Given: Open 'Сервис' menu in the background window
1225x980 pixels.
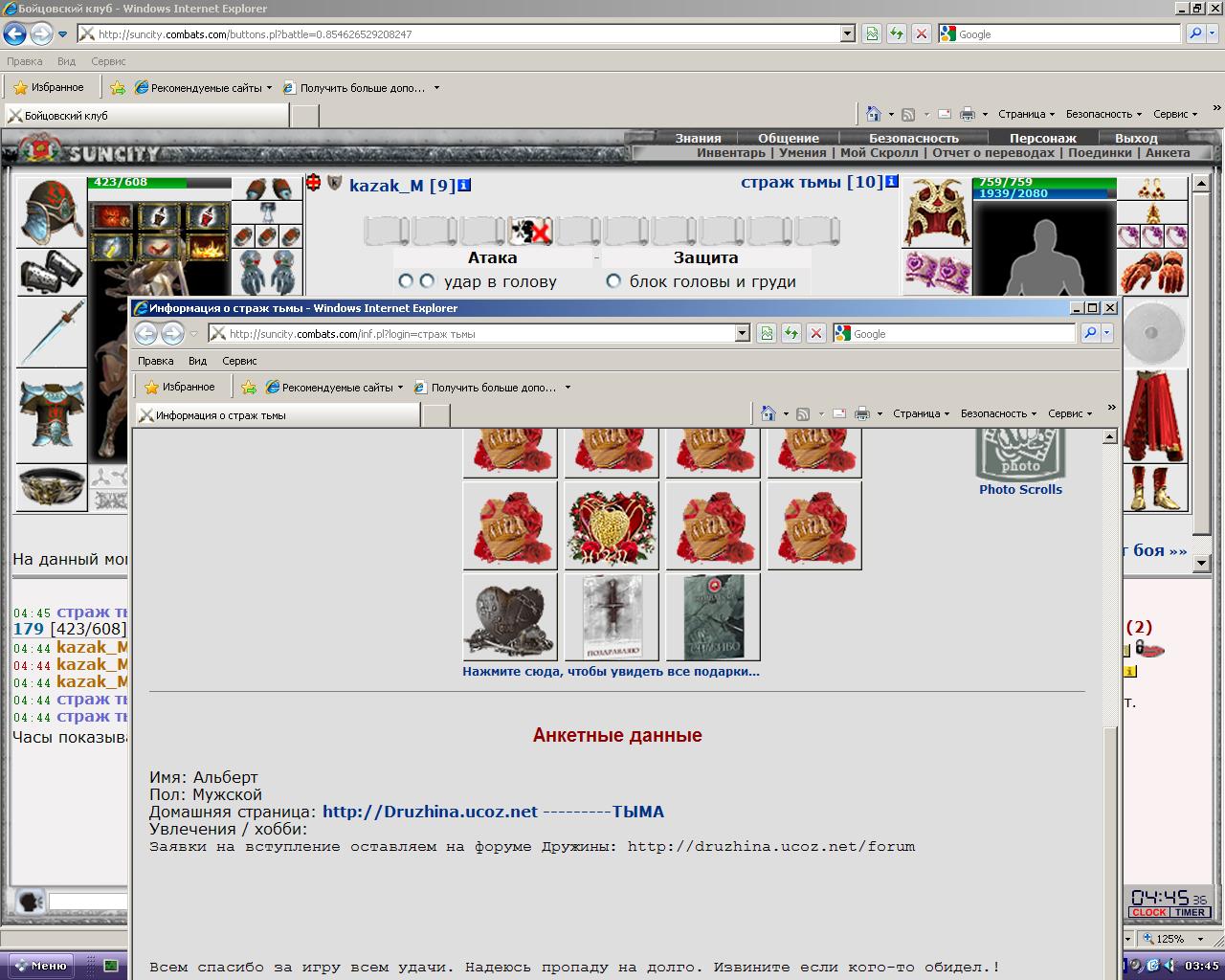Looking at the screenshot, I should [x=108, y=61].
